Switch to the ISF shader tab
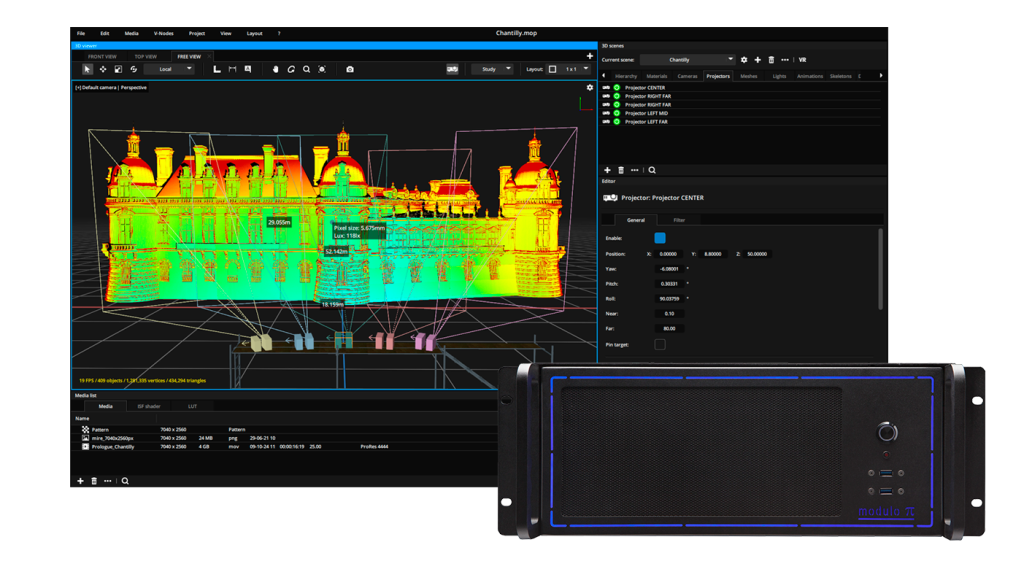The width and height of the screenshot is (1024, 561). (150, 406)
